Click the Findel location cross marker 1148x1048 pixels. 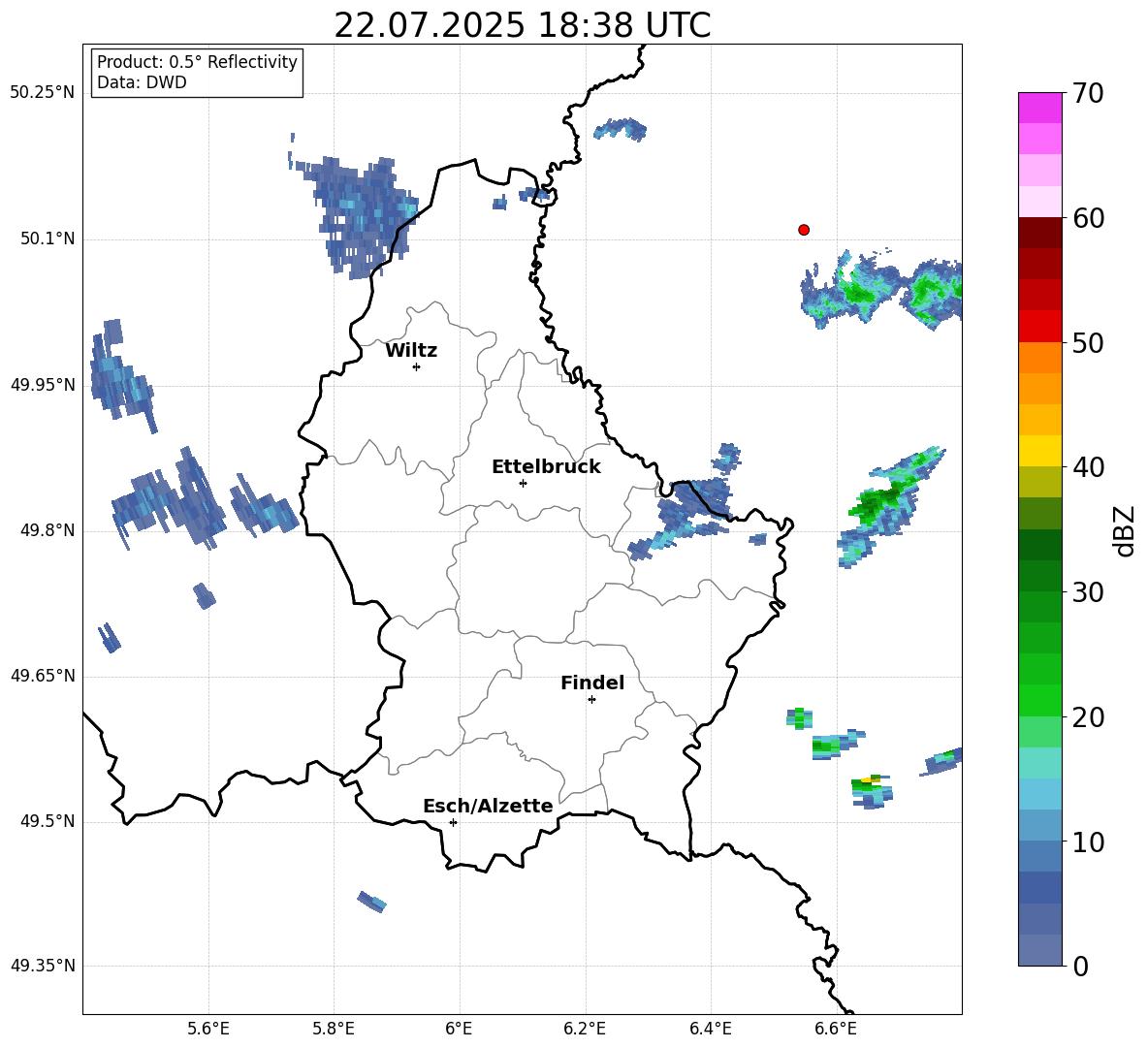coord(591,700)
